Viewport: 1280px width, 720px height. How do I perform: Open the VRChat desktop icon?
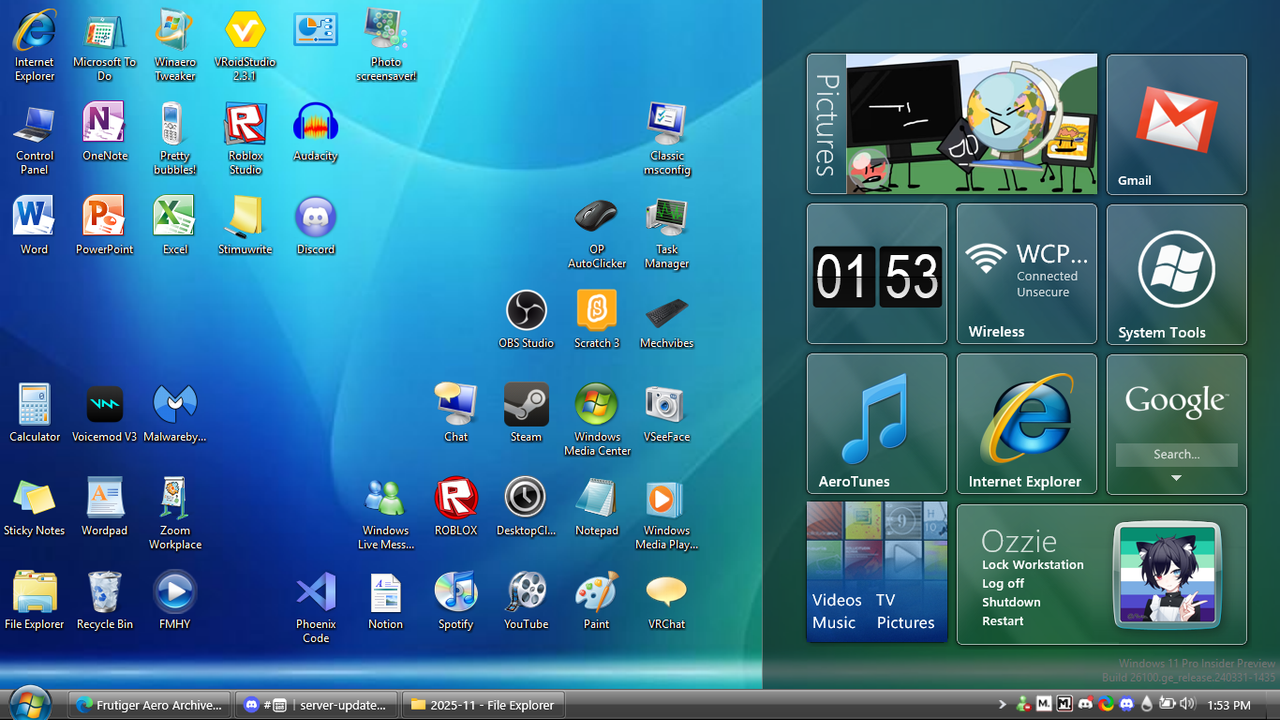(x=667, y=601)
